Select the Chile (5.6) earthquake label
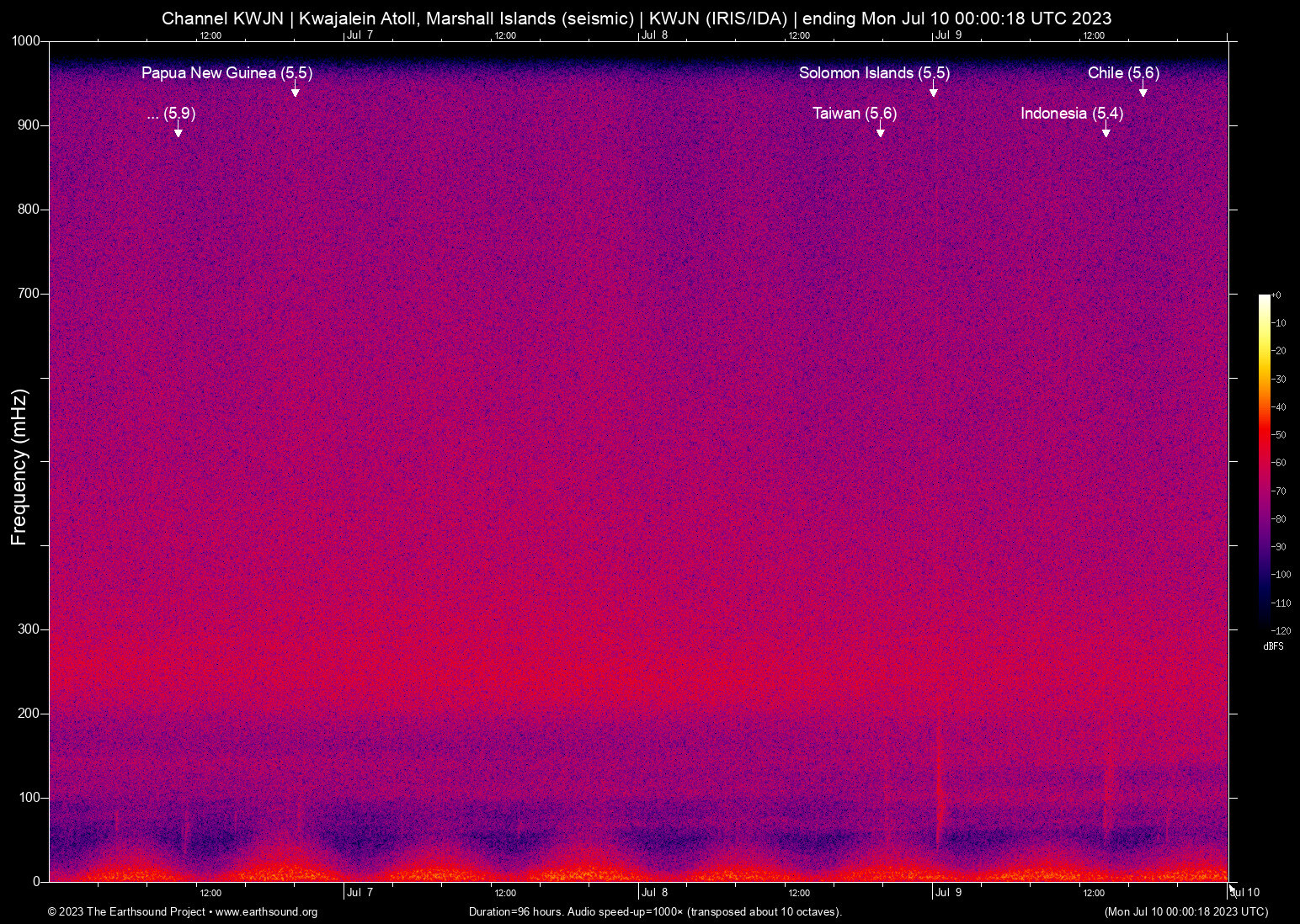Viewport: 1300px width, 924px height. pos(1123,73)
